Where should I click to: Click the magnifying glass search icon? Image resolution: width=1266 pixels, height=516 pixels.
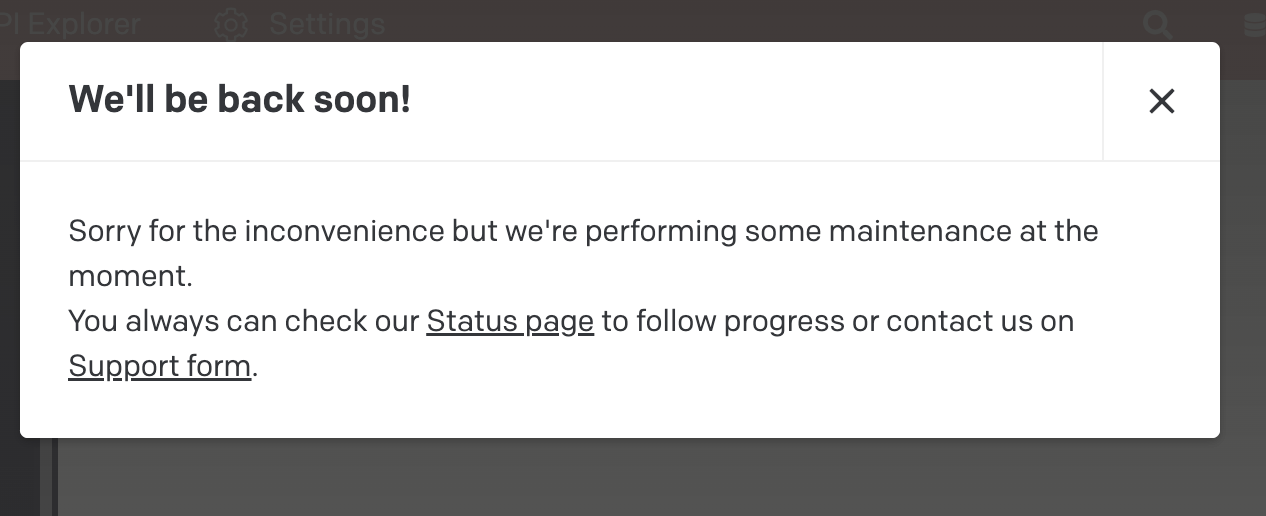(x=1158, y=24)
